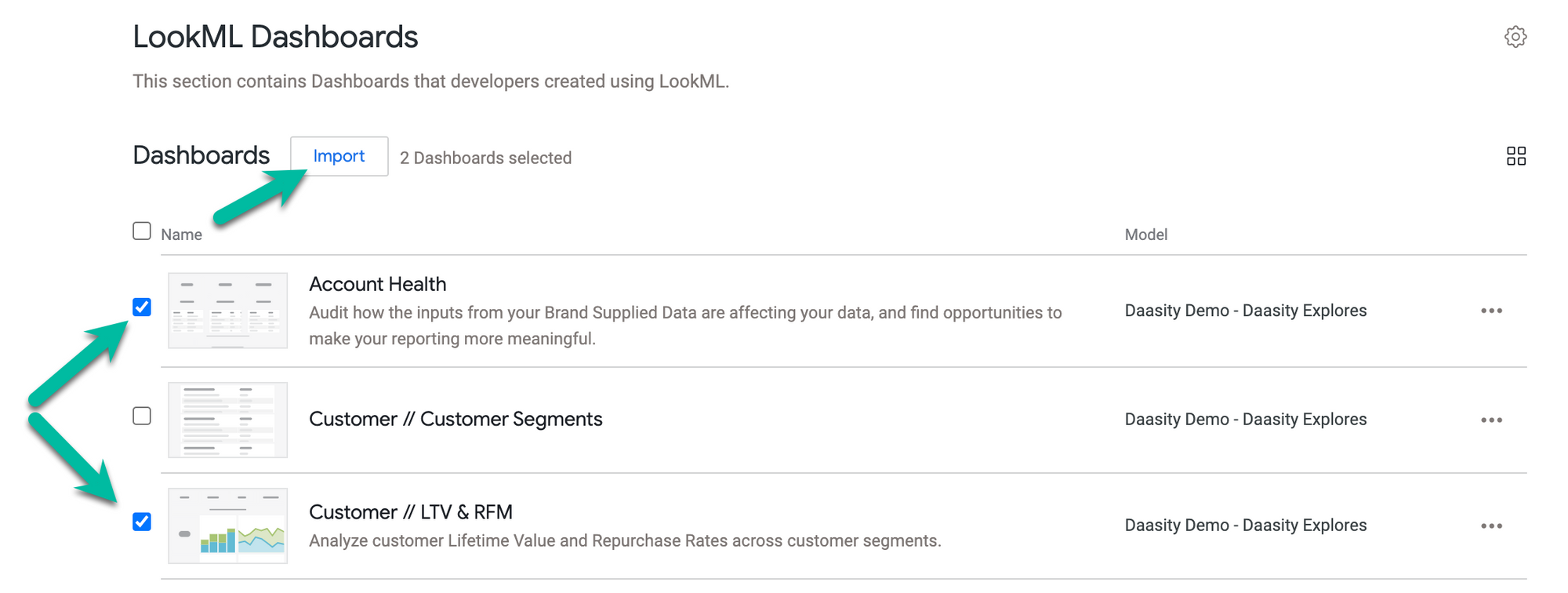The width and height of the screenshot is (1568, 593).
Task: Open the settings gear icon
Action: 1515,37
